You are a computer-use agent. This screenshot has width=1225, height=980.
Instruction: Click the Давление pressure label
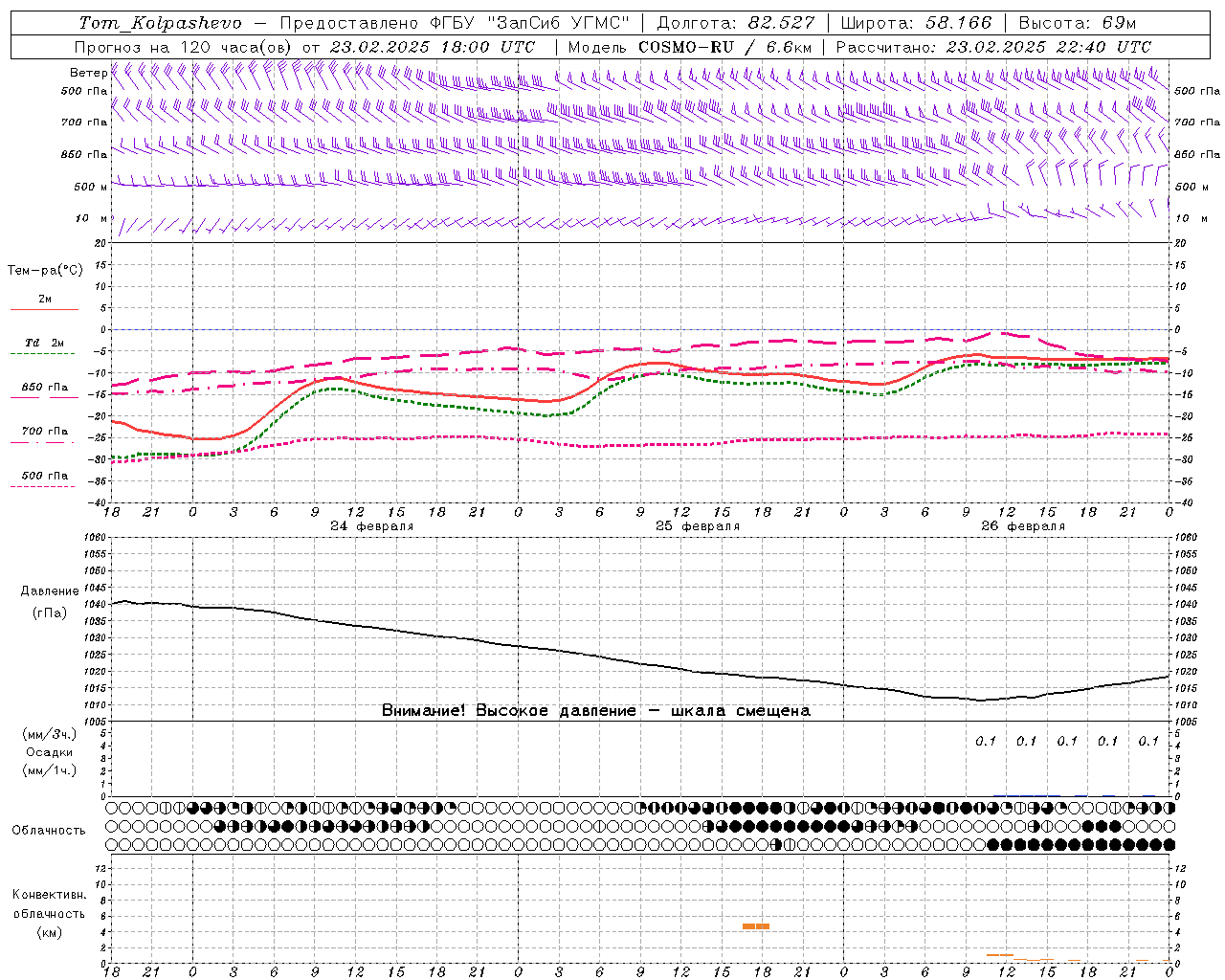coord(50,591)
